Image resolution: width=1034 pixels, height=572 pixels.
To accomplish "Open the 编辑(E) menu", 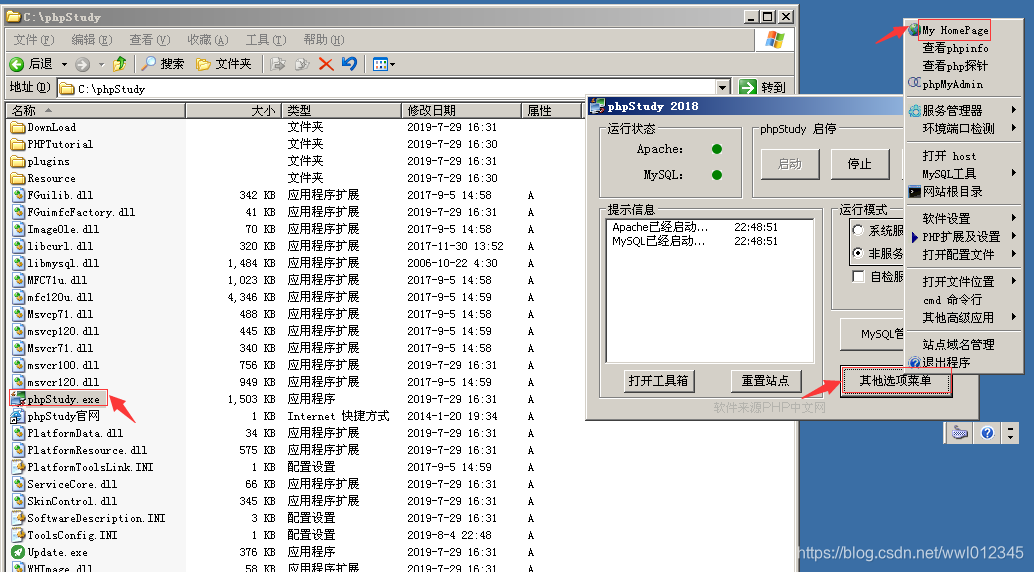I will click(92, 40).
